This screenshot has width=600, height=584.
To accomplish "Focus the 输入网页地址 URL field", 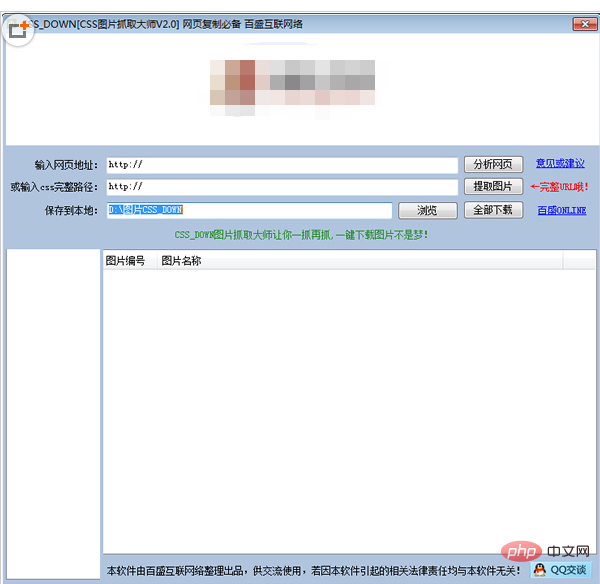I will pos(282,165).
